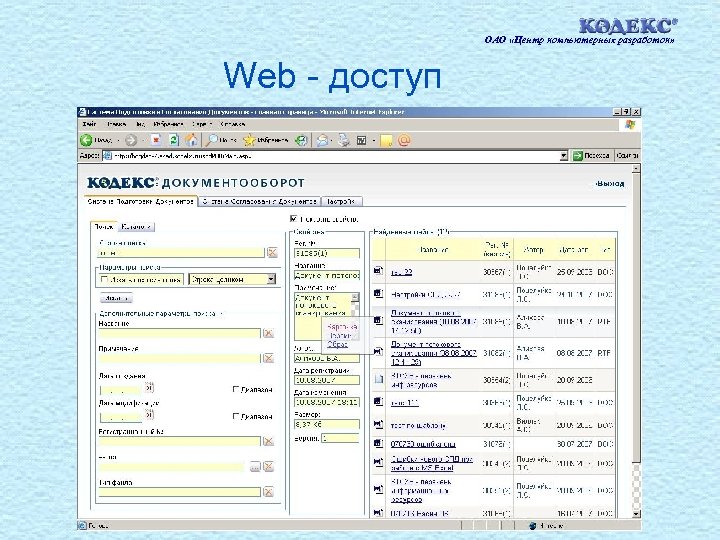This screenshot has width=720, height=540.
Task: Click the file icon of the row dated 08.08.2007
Action: point(378,352)
